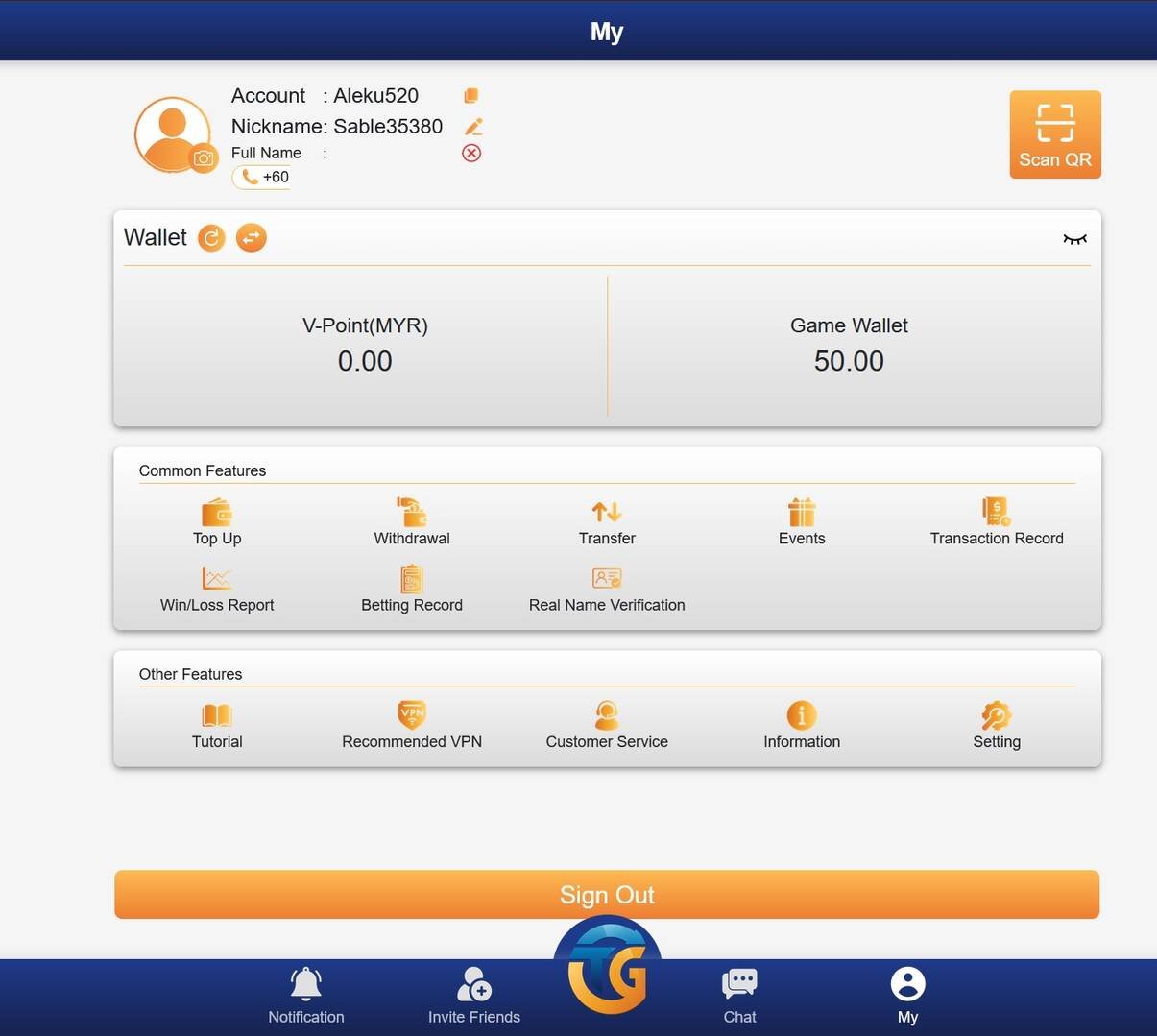The height and width of the screenshot is (1036, 1157).
Task: Copy the account name Aleku520
Action: [x=470, y=95]
